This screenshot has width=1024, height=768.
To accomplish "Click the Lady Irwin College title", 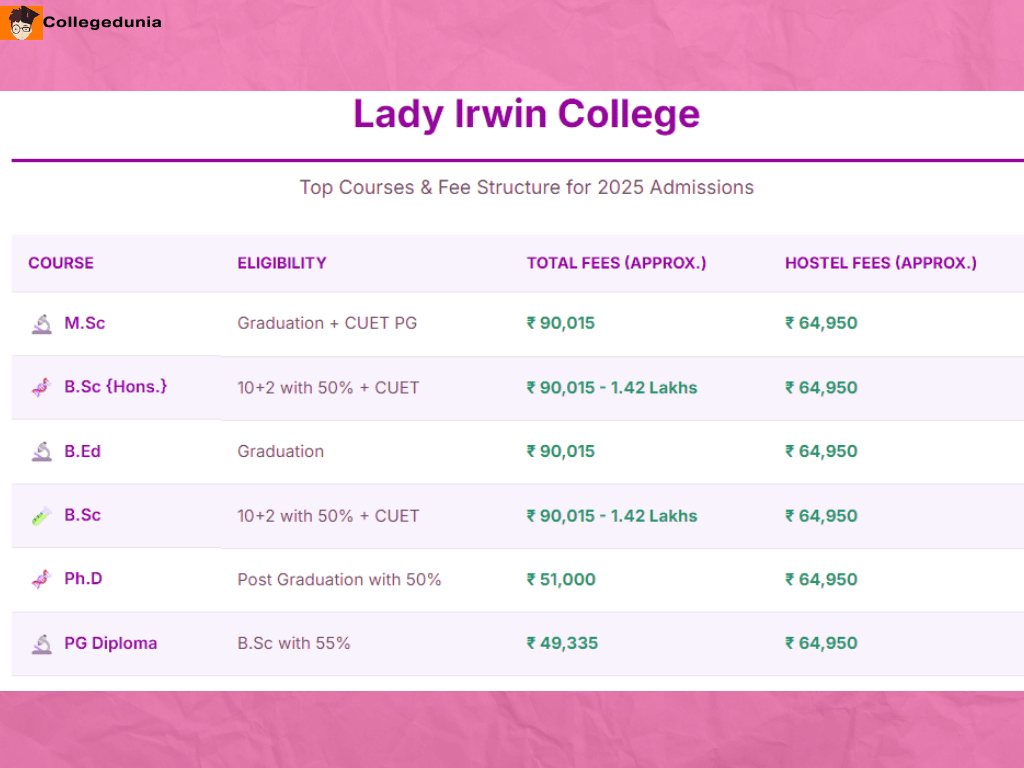I will (x=526, y=114).
